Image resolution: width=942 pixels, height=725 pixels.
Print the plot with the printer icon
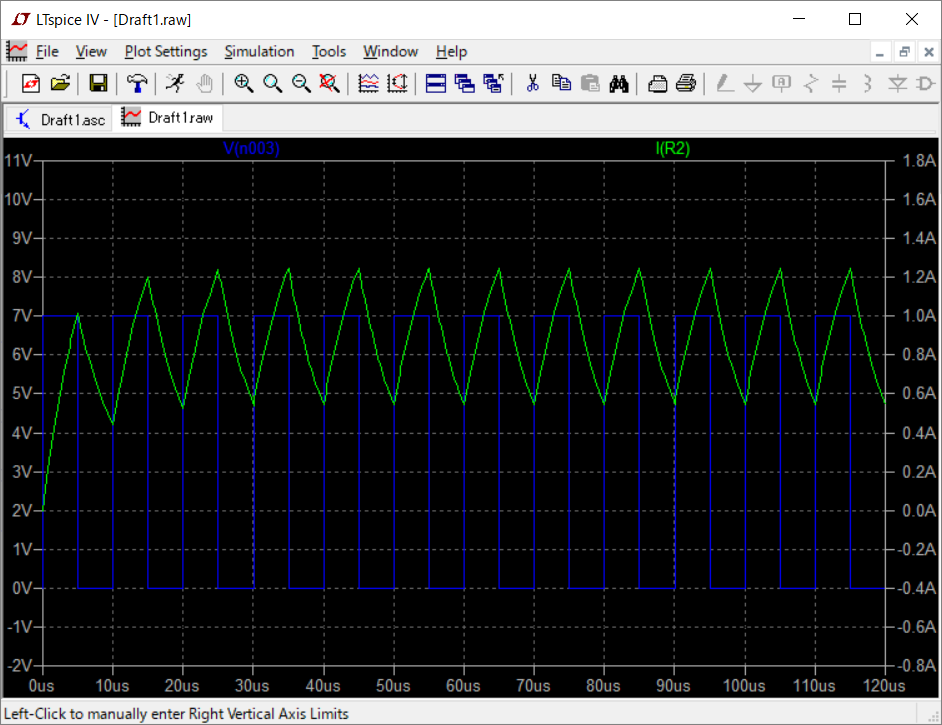(686, 83)
